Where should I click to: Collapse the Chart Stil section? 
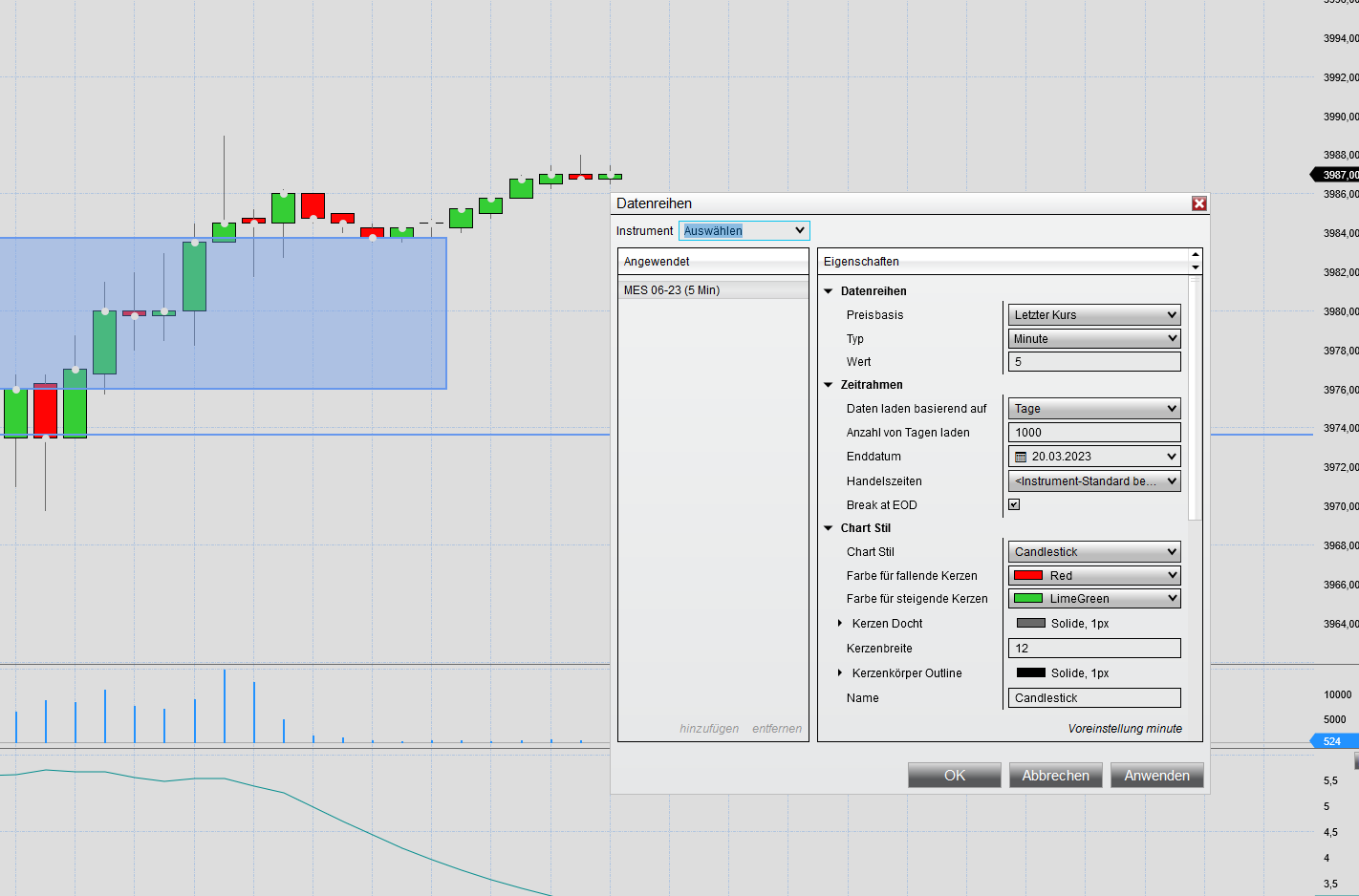coord(829,528)
